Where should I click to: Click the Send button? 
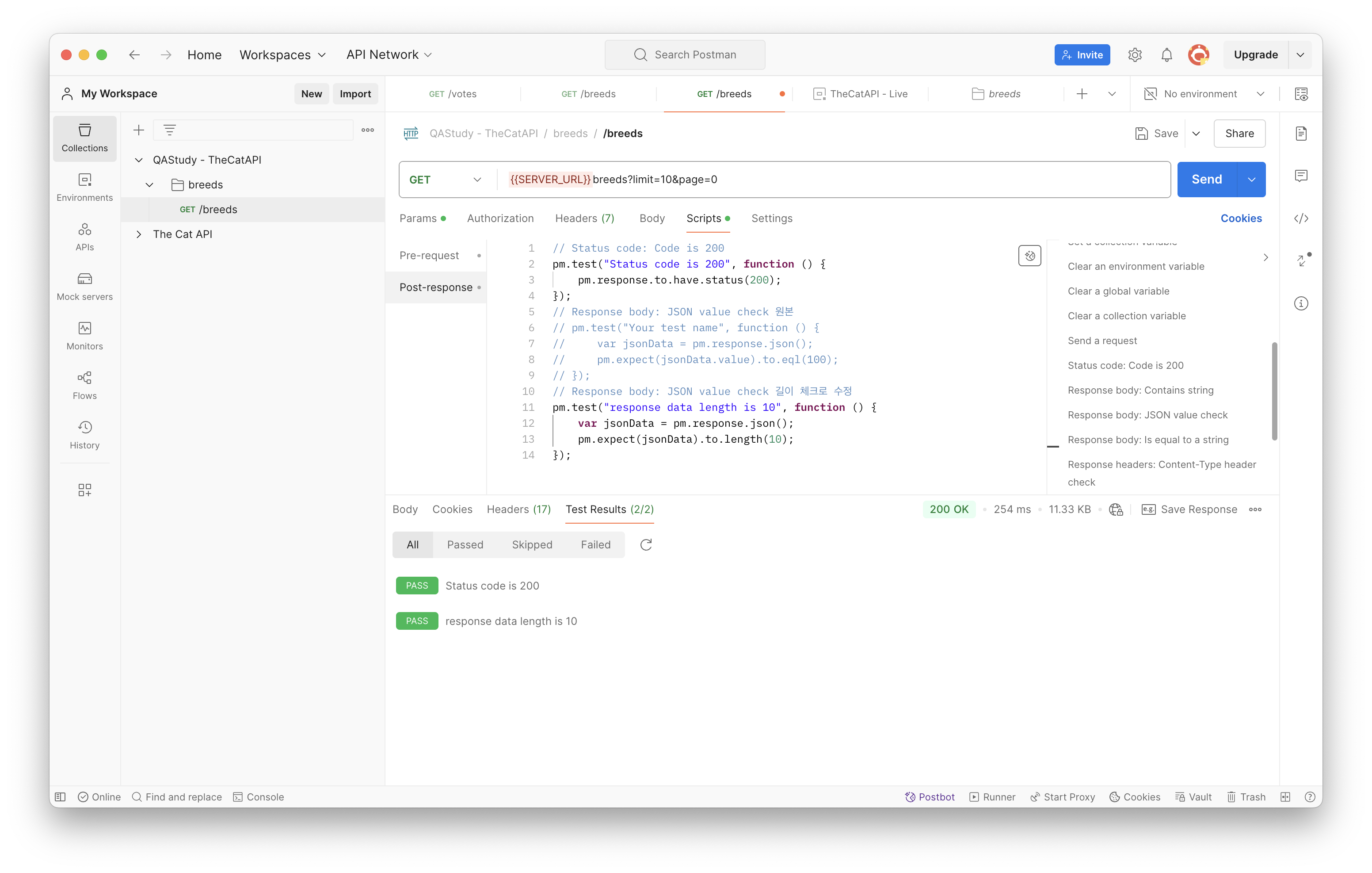(x=1206, y=180)
